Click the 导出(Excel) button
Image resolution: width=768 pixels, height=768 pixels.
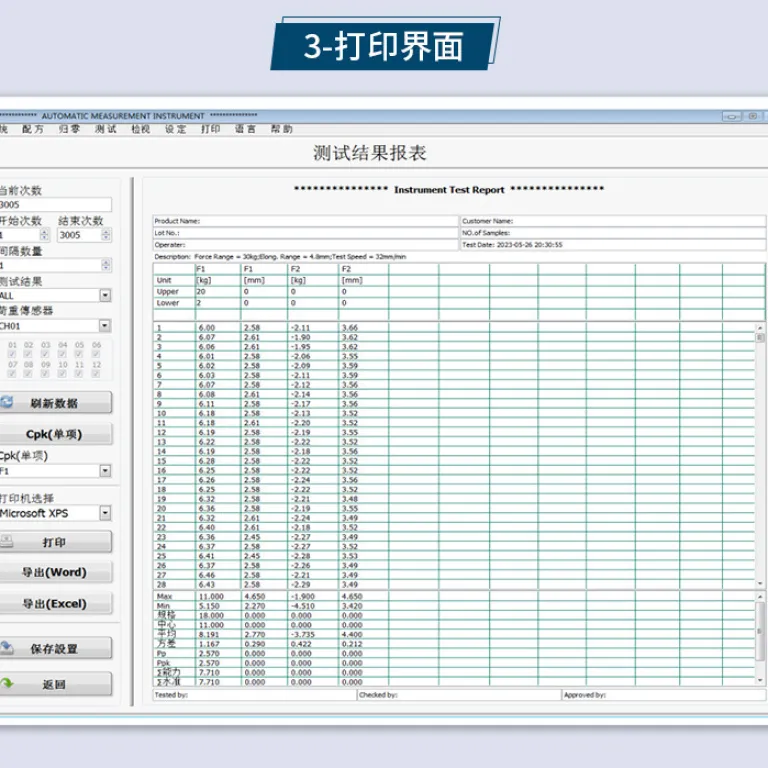click(55, 603)
